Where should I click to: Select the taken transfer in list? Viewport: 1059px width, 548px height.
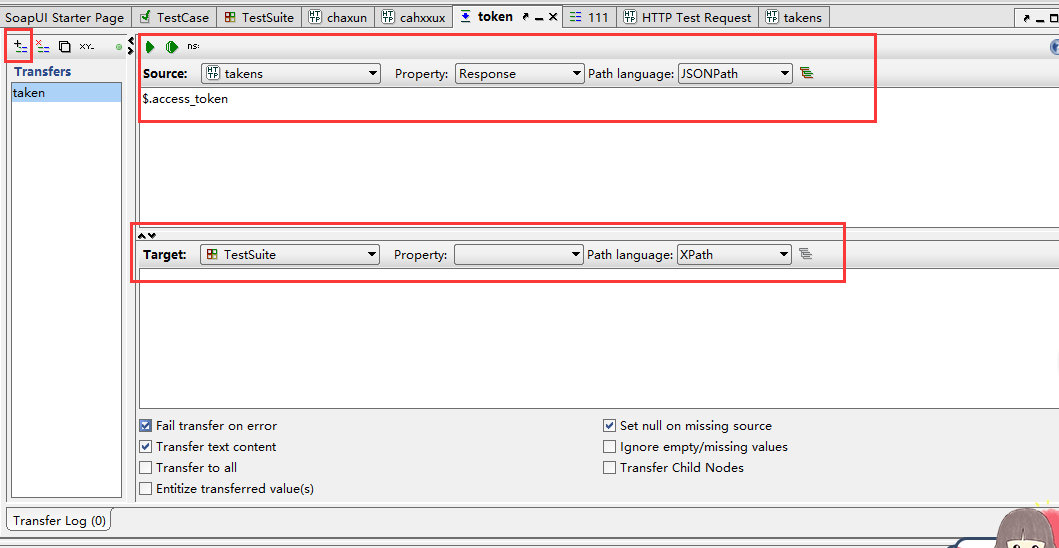[x=66, y=93]
